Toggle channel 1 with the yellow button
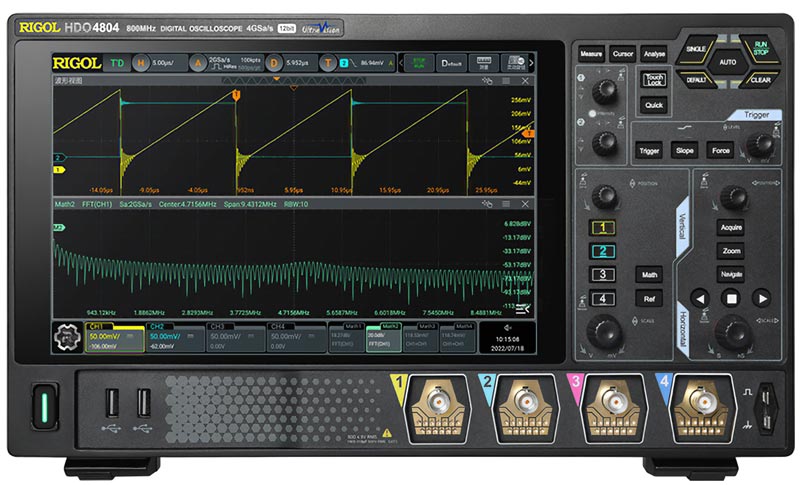Screen dimensions: 800x485 tap(602, 228)
